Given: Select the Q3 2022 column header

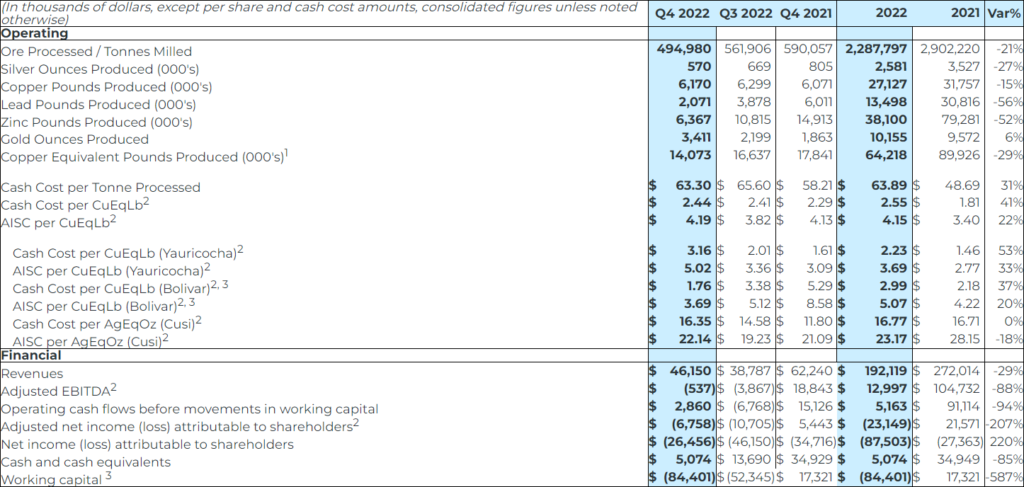Looking at the screenshot, I should pyautogui.click(x=745, y=15).
